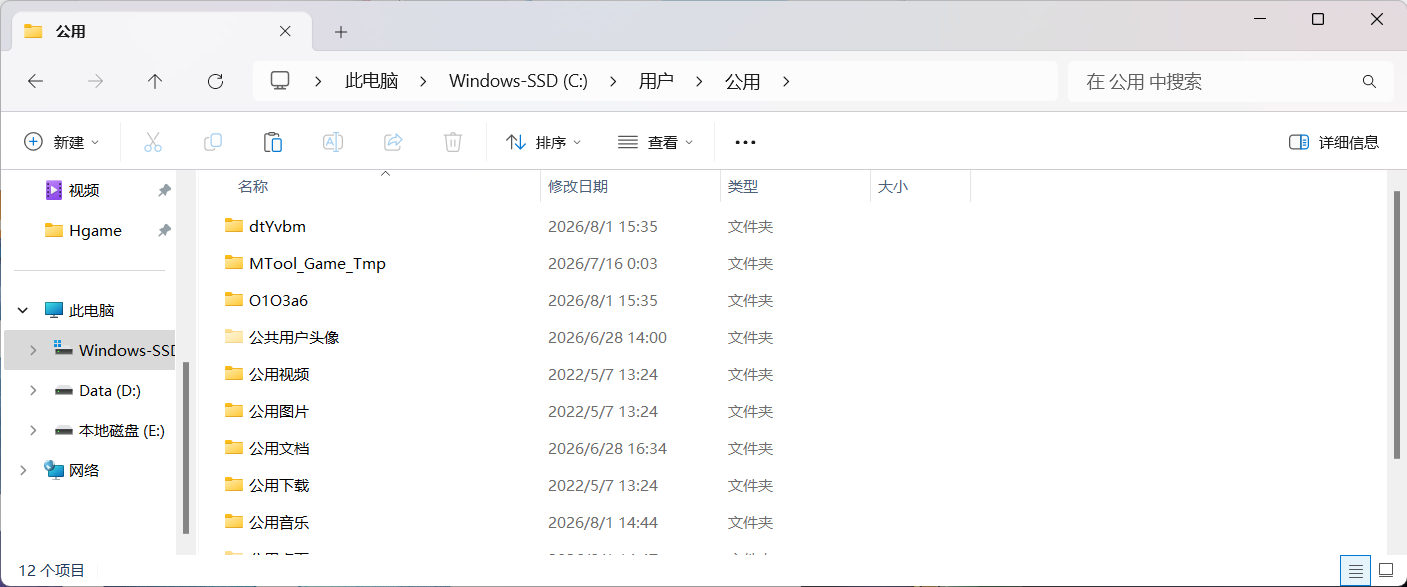Click date 2026/7/16 0:03 cell
The width and height of the screenshot is (1407, 587).
(x=603, y=263)
